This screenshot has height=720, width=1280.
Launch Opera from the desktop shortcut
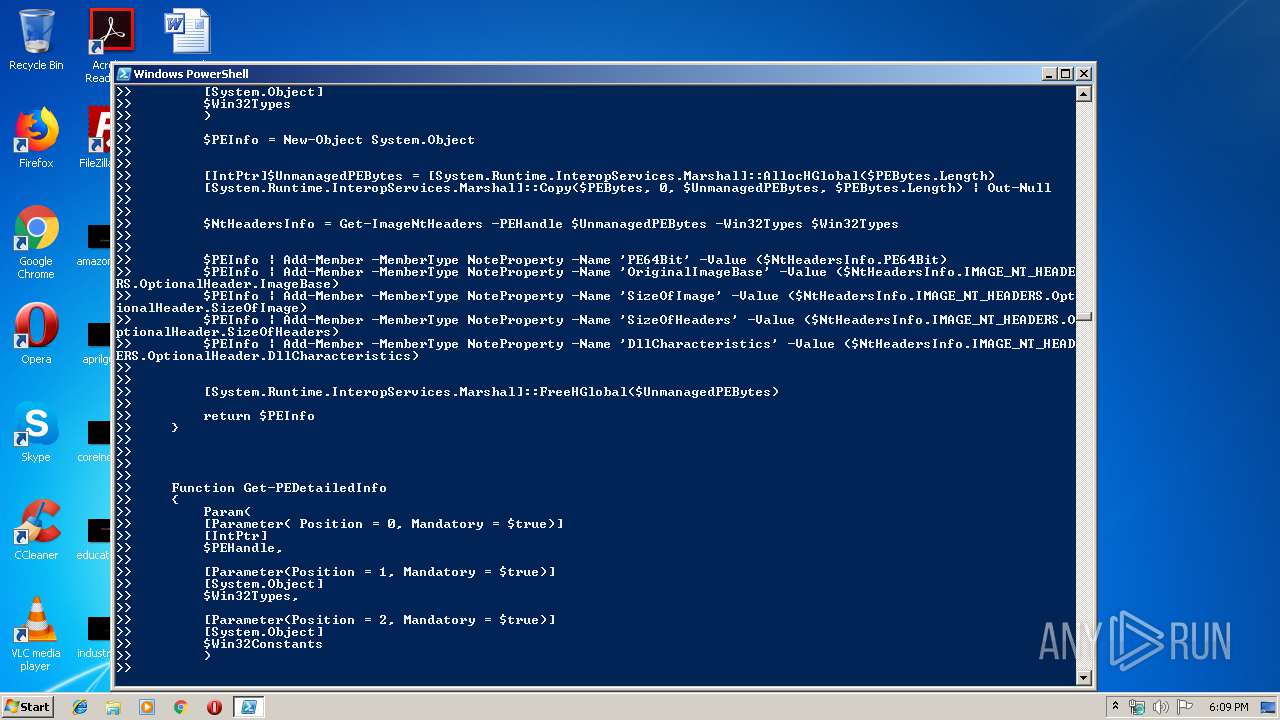36,334
